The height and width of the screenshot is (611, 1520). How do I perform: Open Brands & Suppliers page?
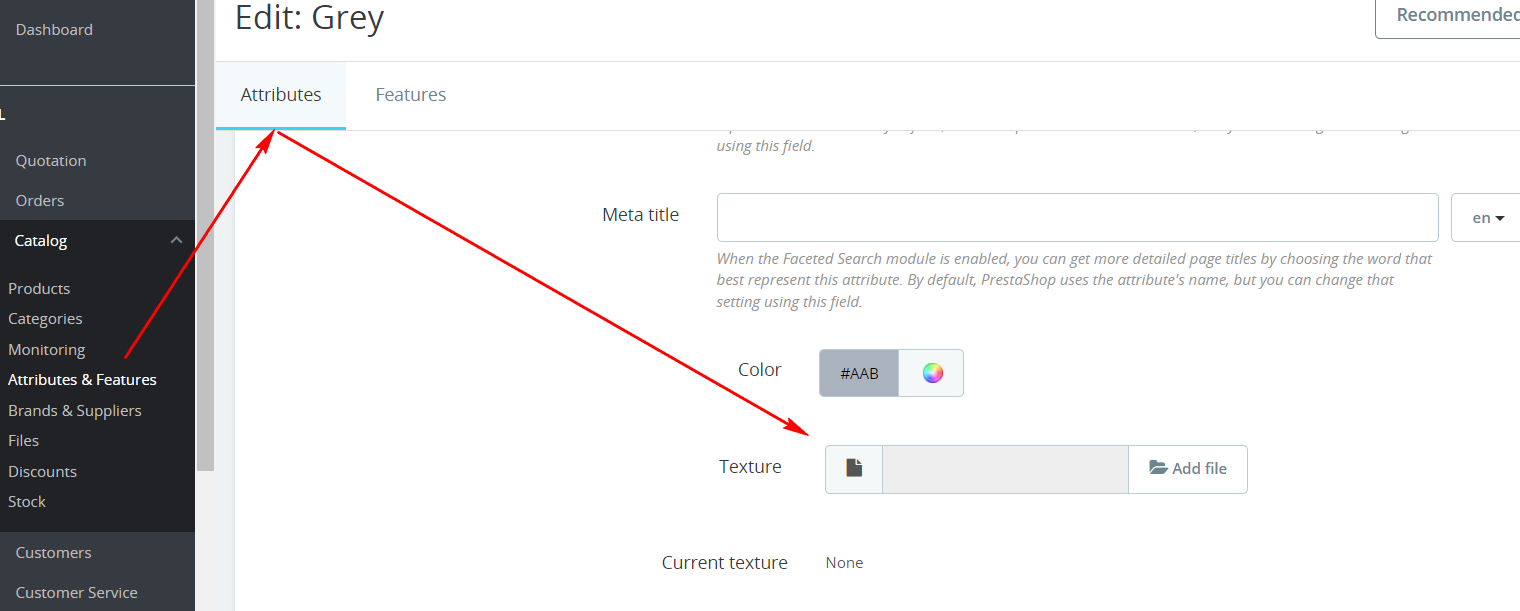74,410
